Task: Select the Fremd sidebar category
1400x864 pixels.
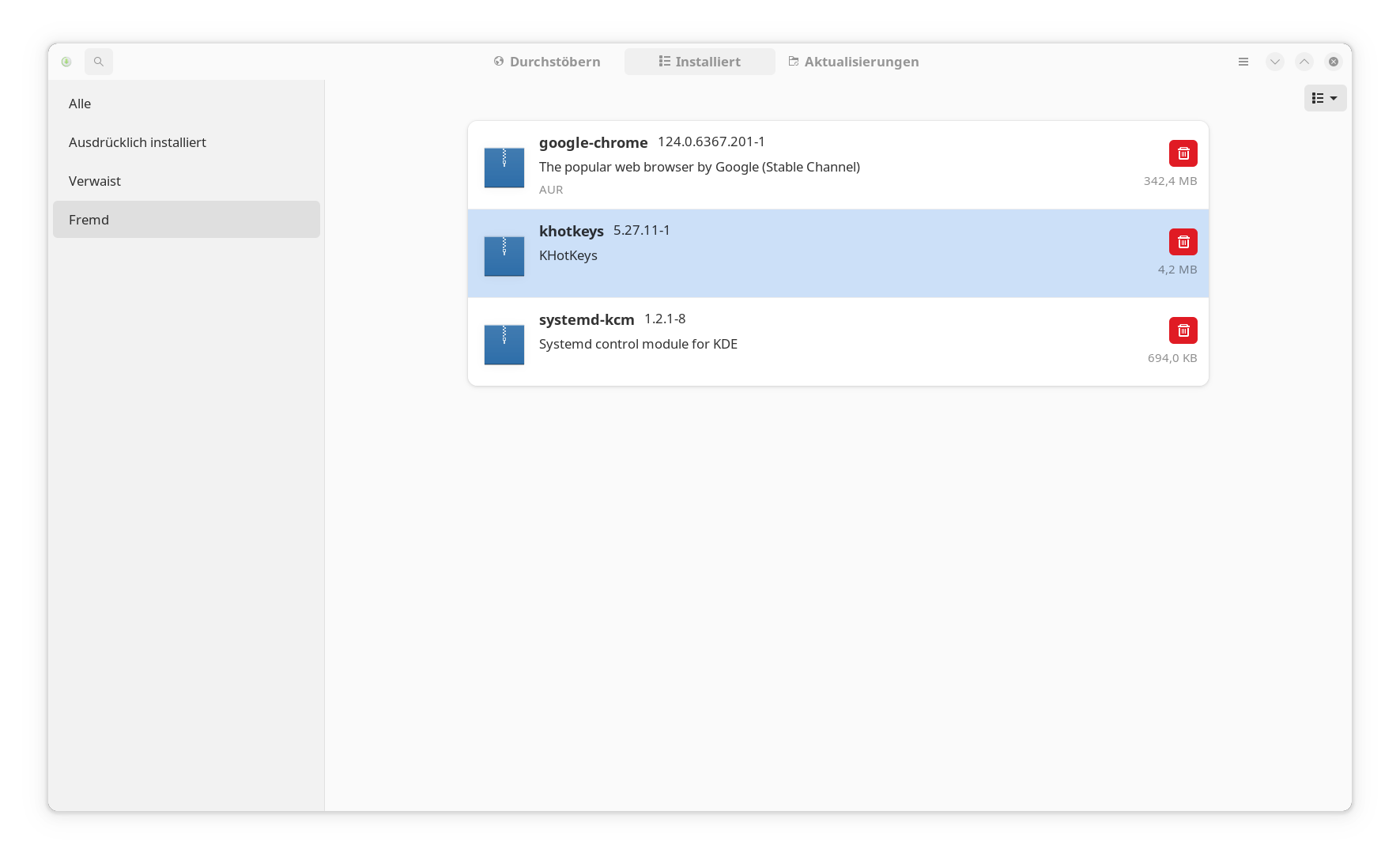Action: (89, 220)
